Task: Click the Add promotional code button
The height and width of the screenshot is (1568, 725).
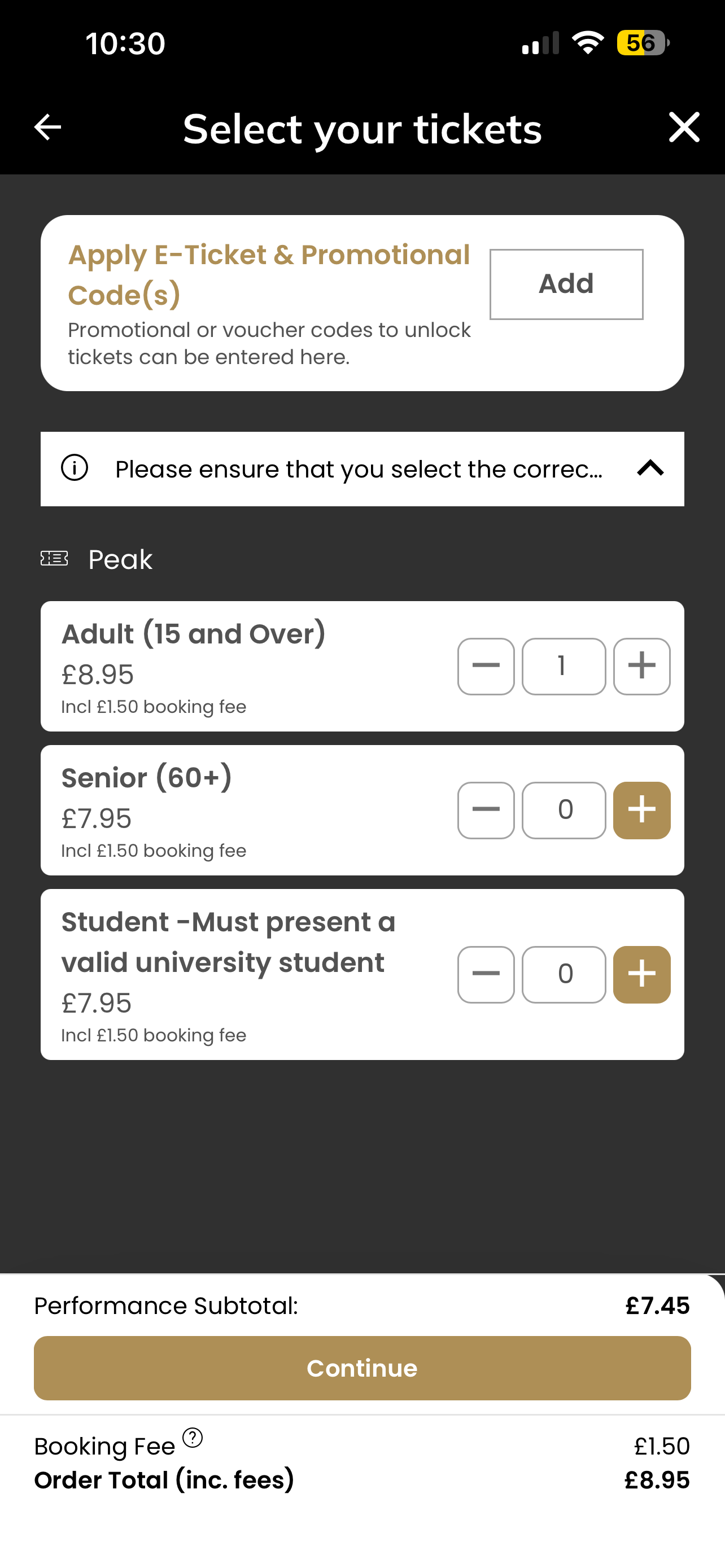Action: (566, 284)
